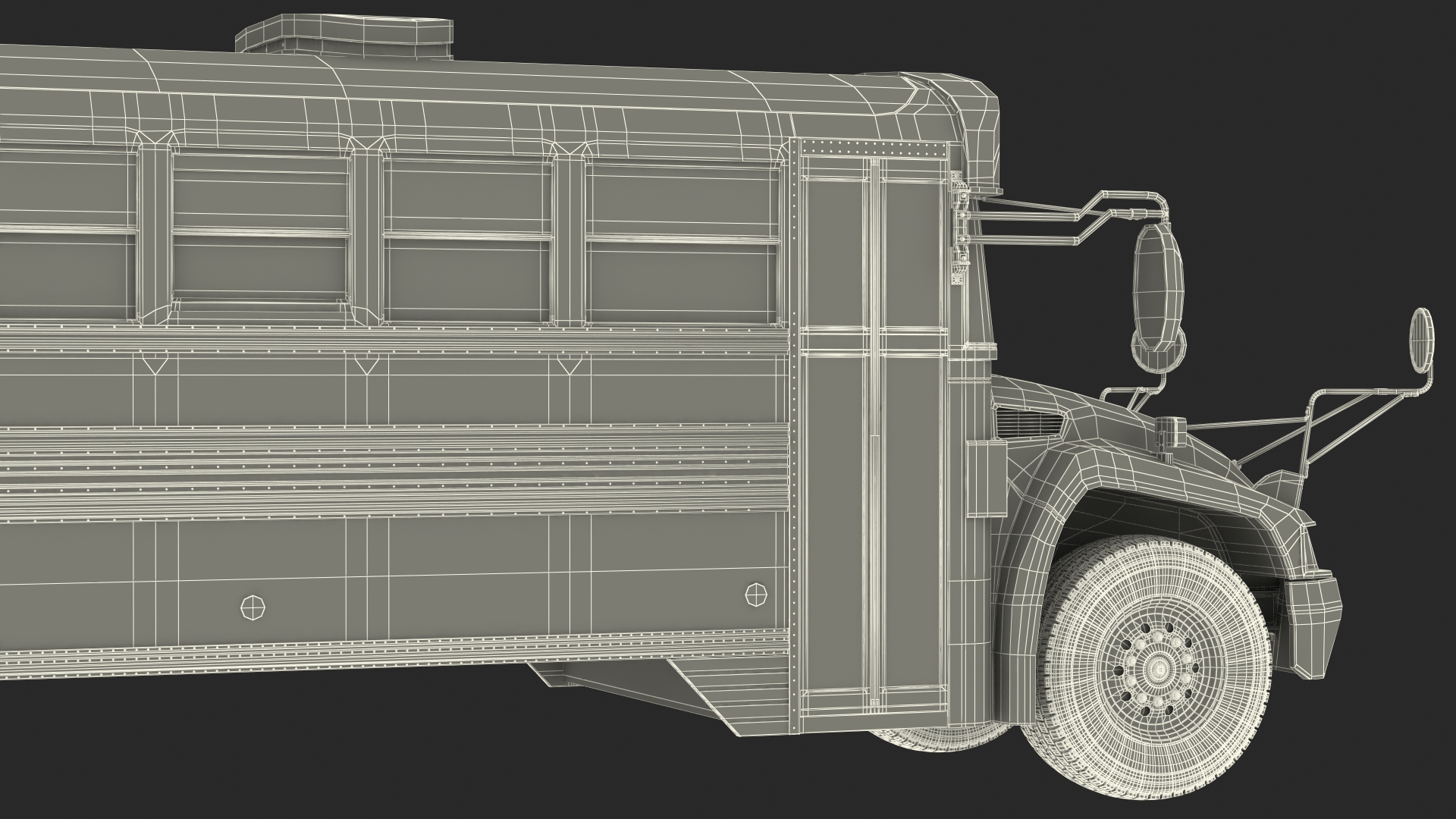Click the large oval side mirror
Image resolution: width=1456 pixels, height=819 pixels.
(1159, 289)
